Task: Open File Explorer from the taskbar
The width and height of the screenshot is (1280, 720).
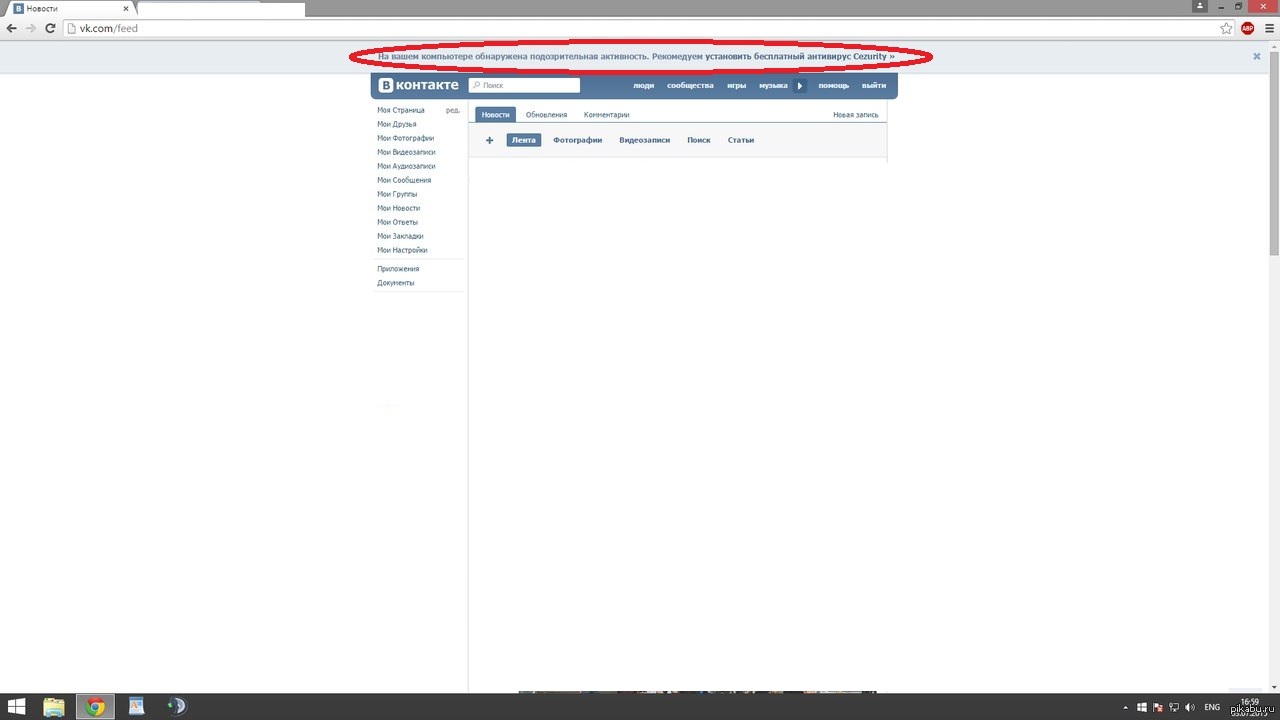Action: pyautogui.click(x=54, y=707)
